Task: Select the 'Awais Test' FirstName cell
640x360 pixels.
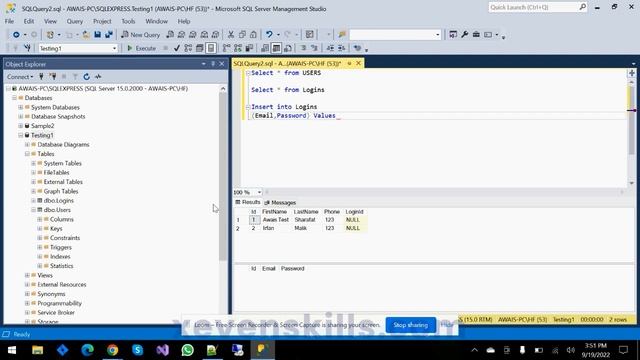Action: coord(276,220)
